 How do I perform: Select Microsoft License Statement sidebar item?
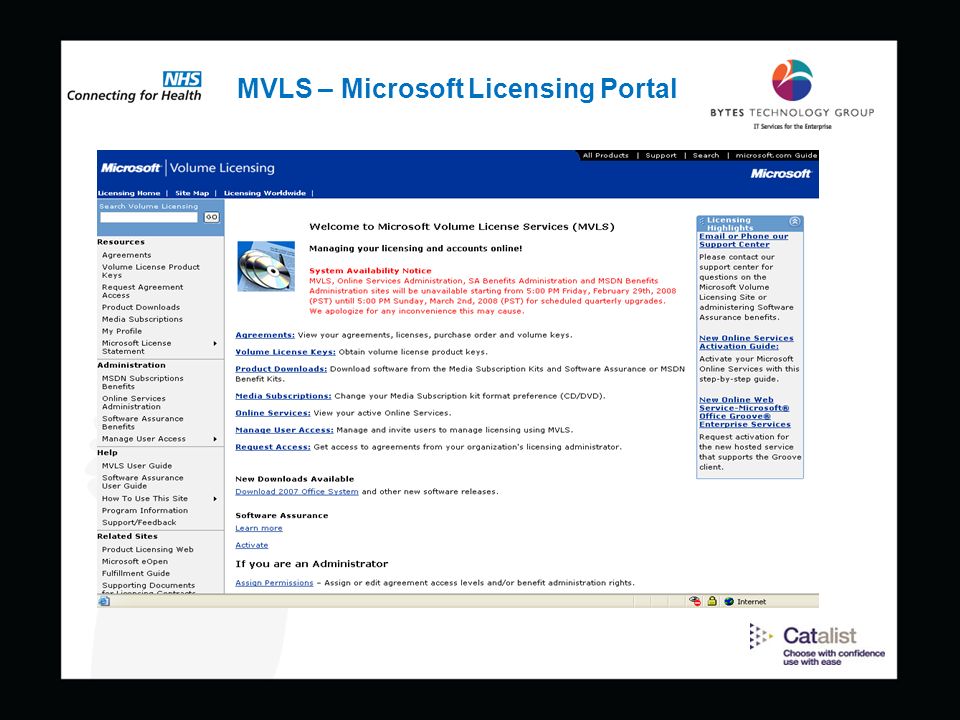137,347
